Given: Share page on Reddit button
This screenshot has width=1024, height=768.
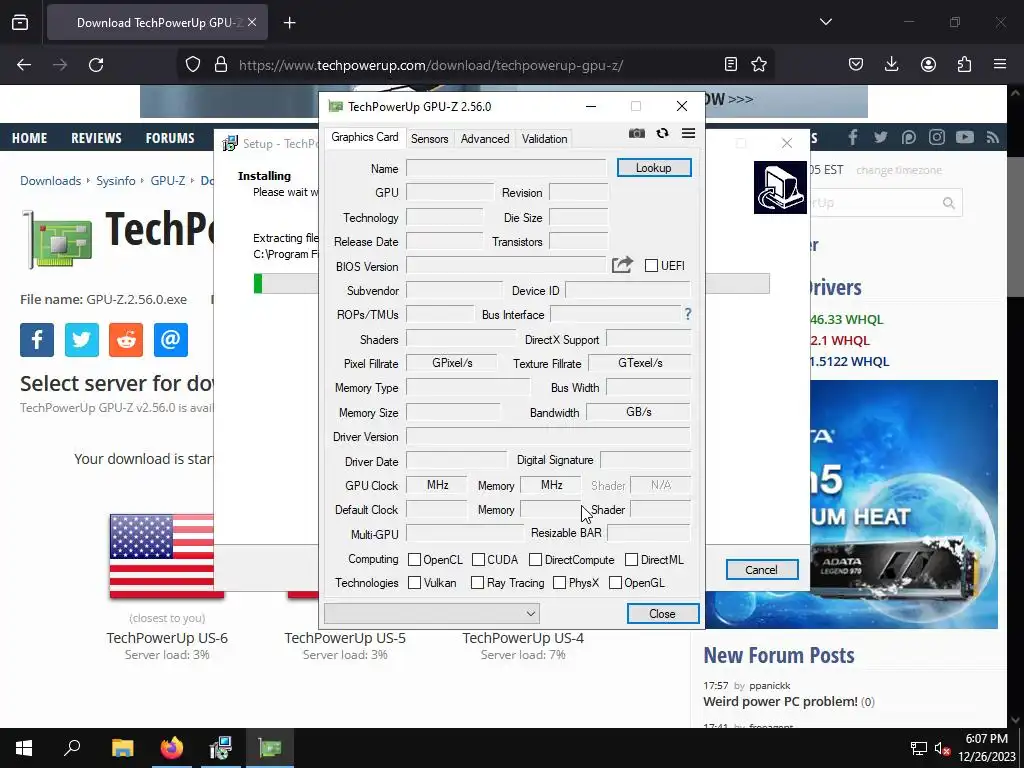Looking at the screenshot, I should click(126, 340).
